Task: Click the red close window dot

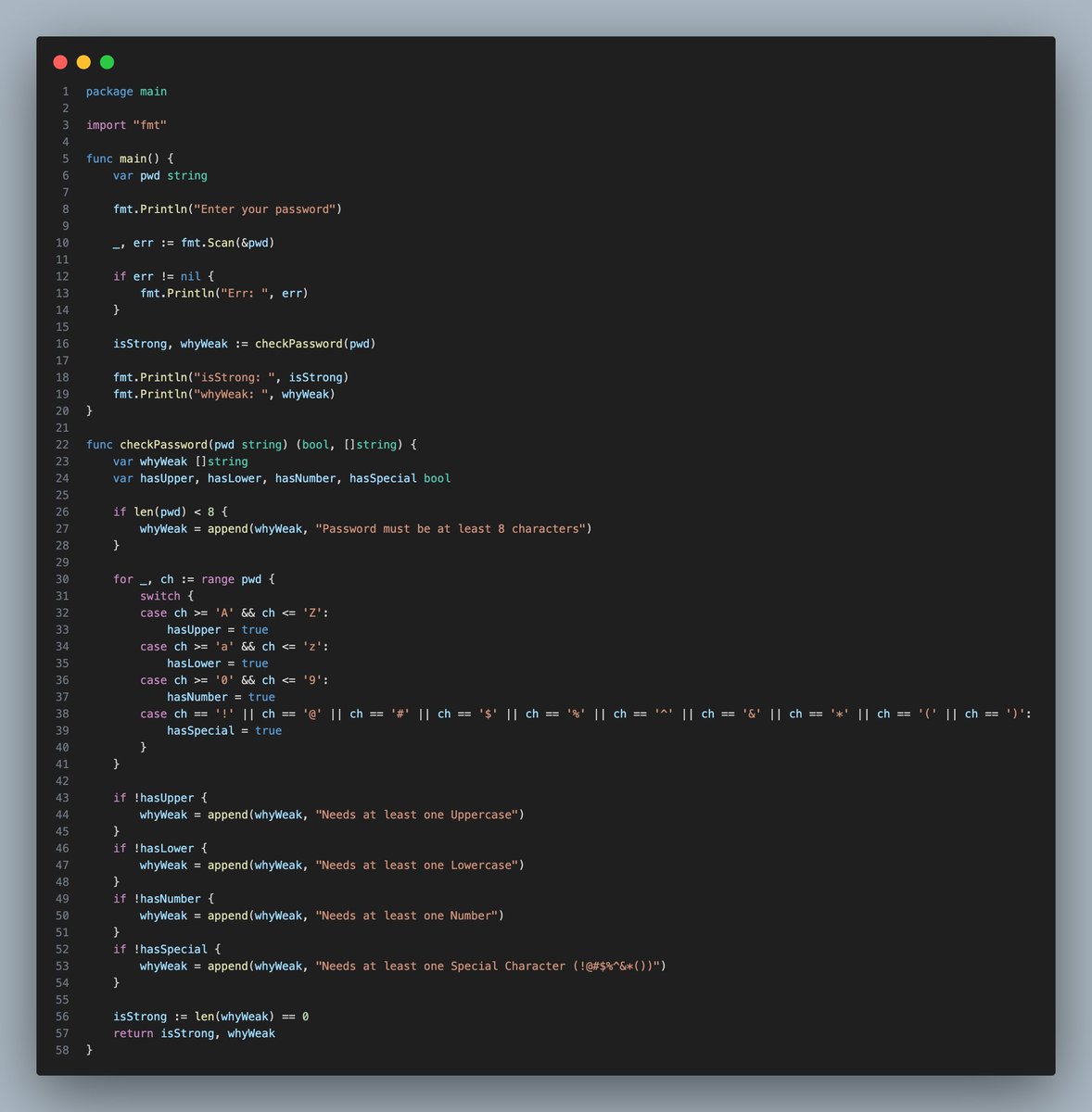Action: [60, 62]
